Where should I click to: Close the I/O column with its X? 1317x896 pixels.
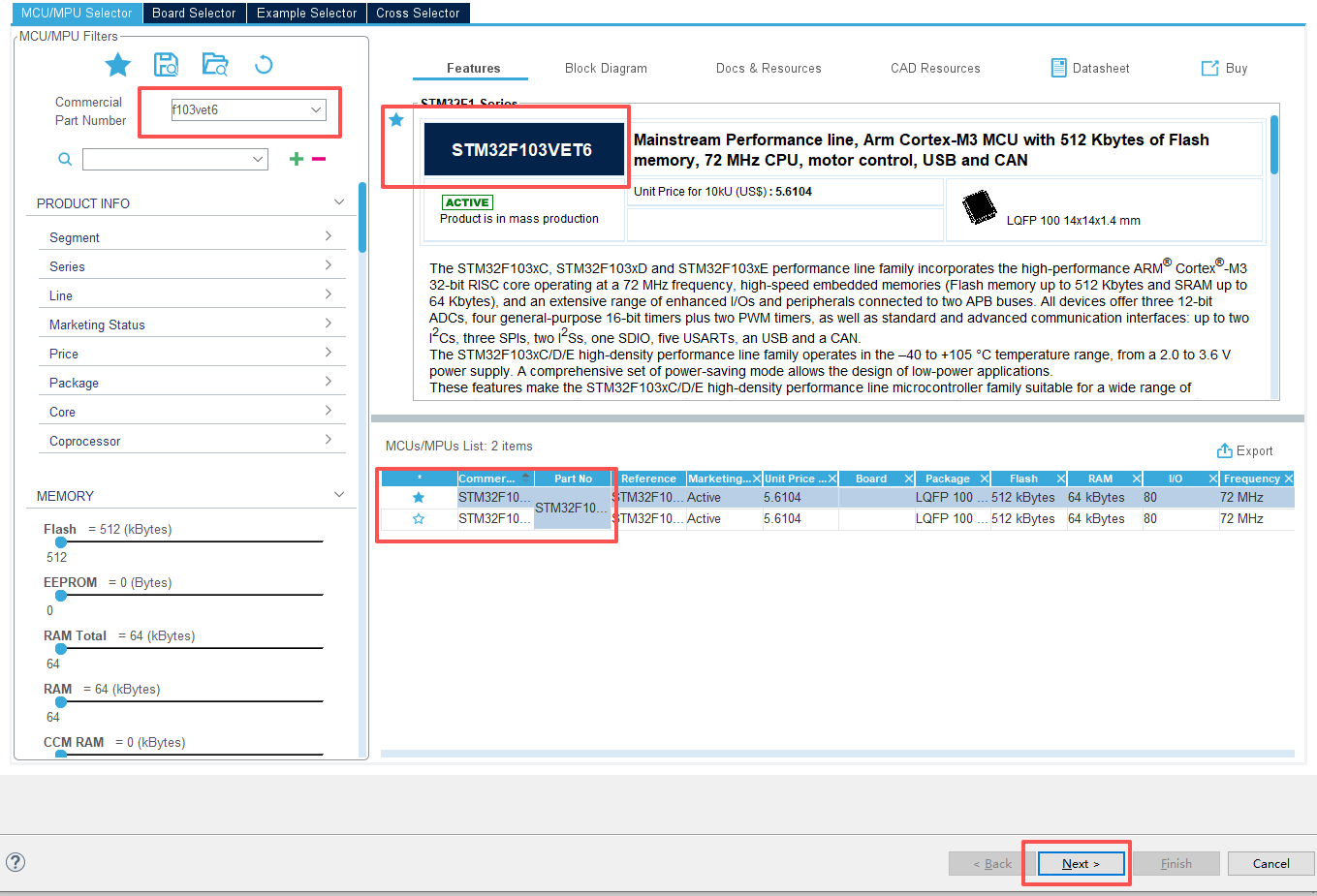(1213, 479)
